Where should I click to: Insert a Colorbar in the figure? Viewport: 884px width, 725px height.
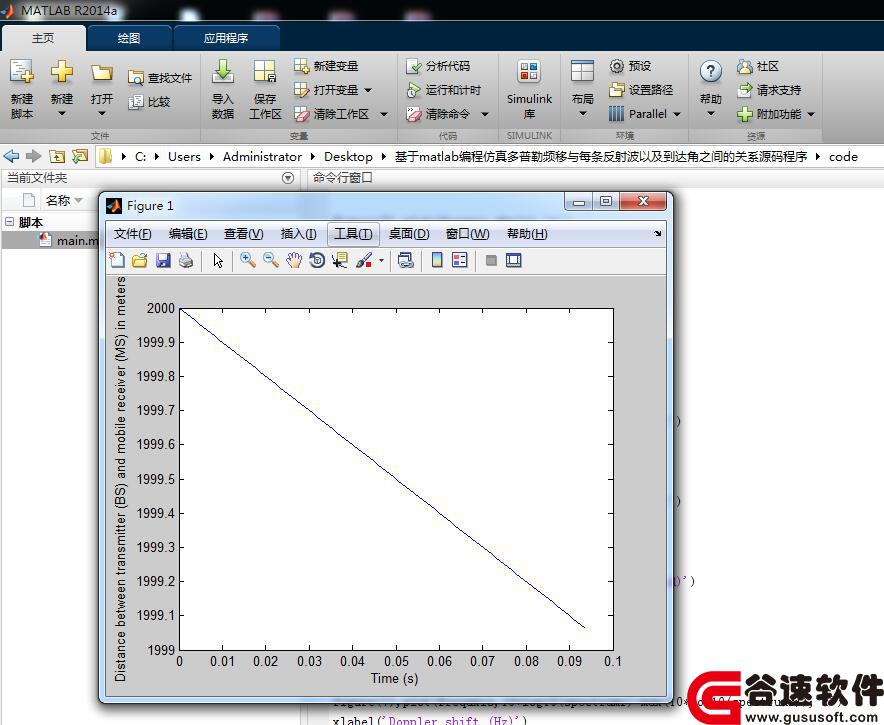[x=437, y=260]
